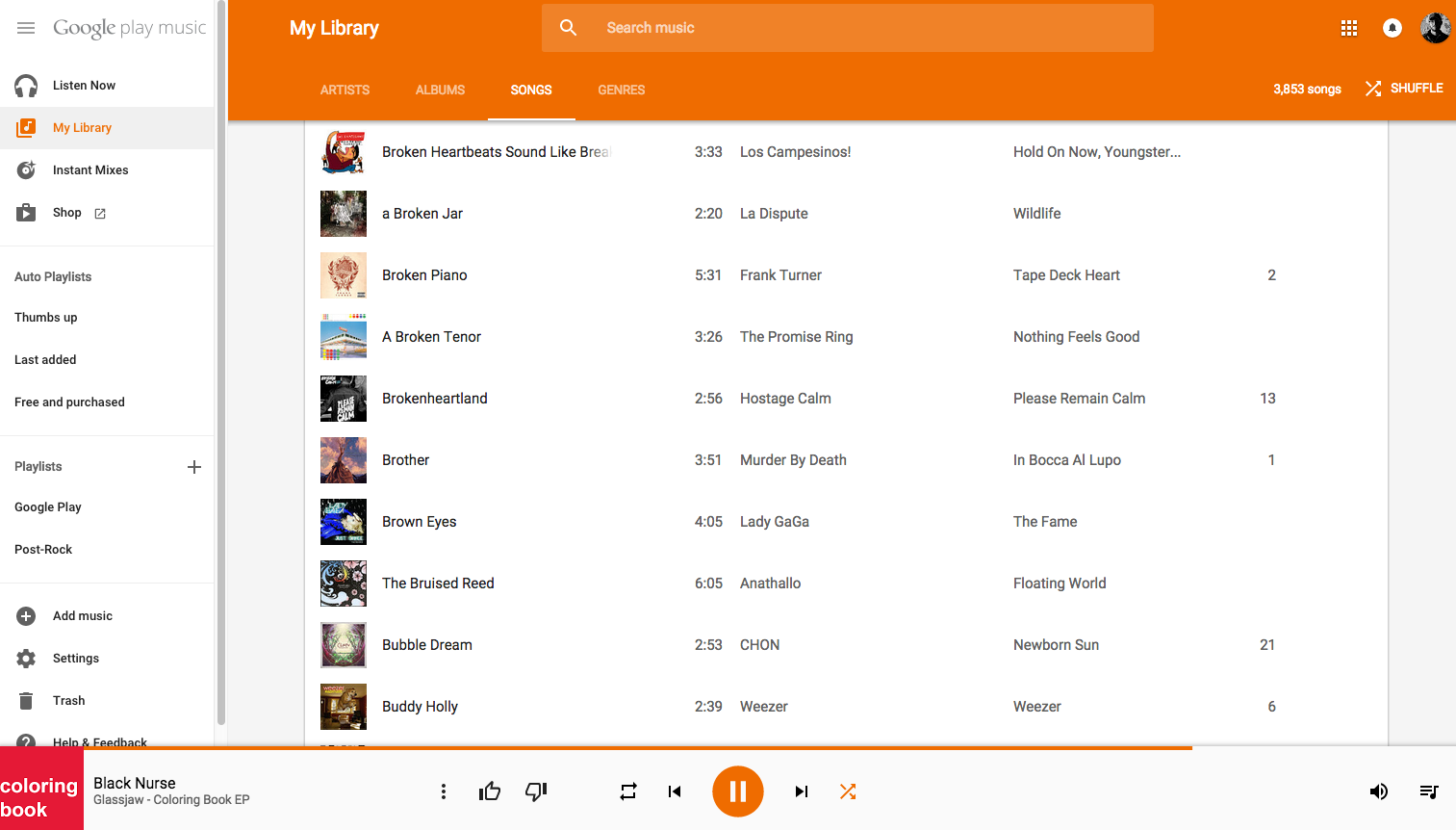Viewport: 1456px width, 830px height.
Task: Click the search magnifier icon
Action: (569, 28)
